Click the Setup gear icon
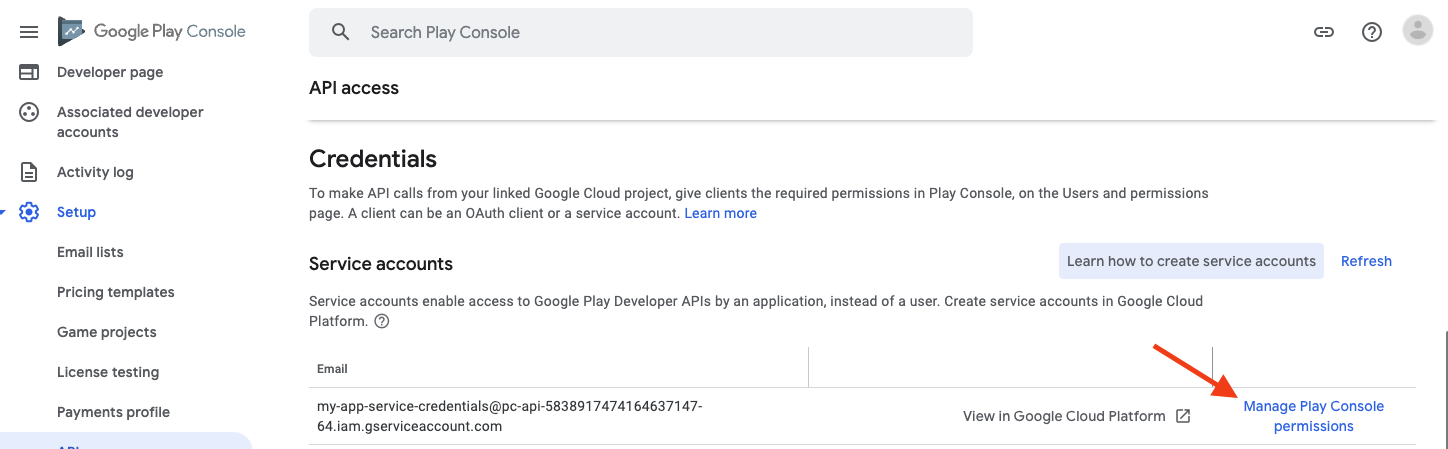Image resolution: width=1448 pixels, height=449 pixels. click(29, 212)
